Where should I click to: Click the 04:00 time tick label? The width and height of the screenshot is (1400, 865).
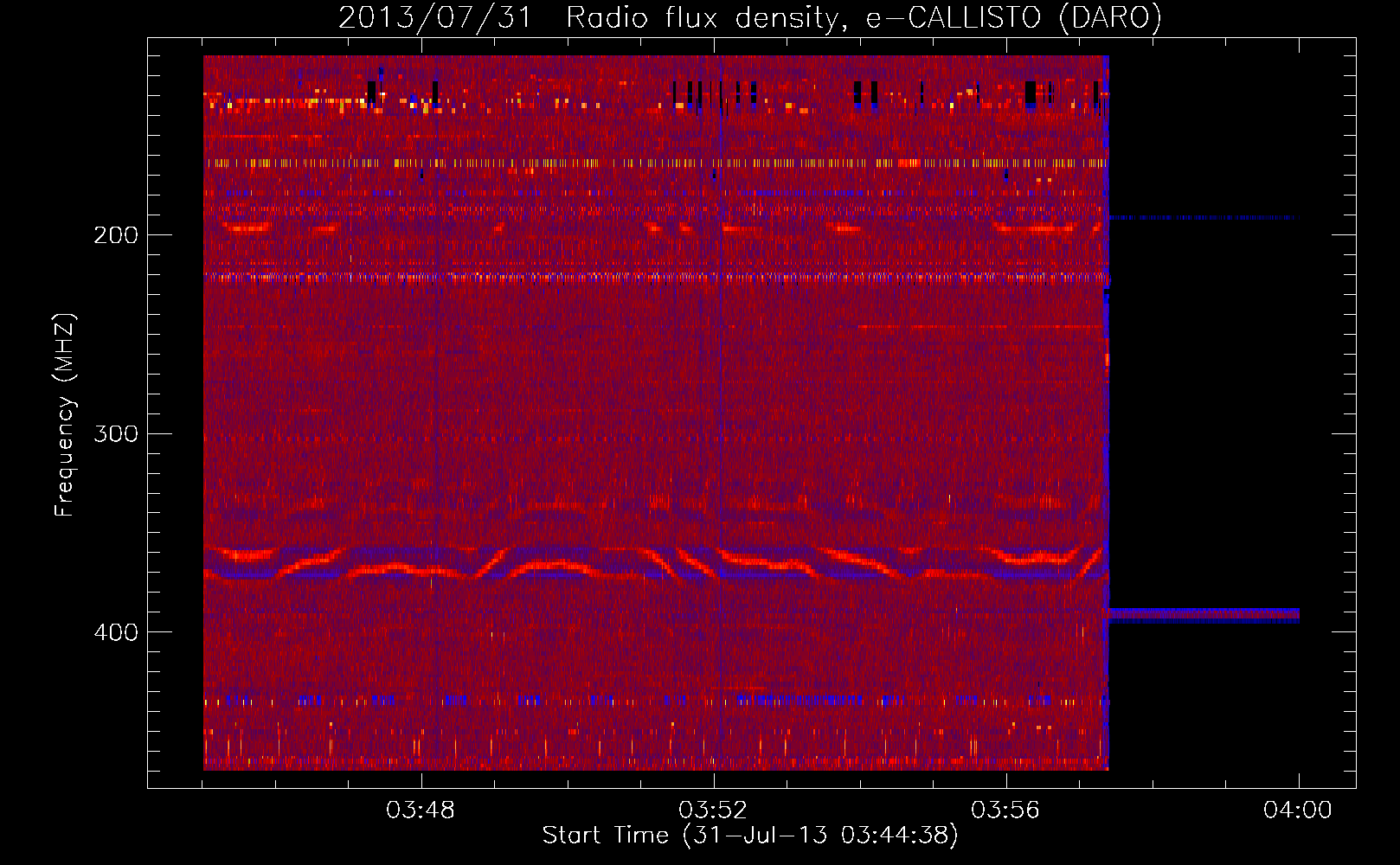tap(1298, 811)
